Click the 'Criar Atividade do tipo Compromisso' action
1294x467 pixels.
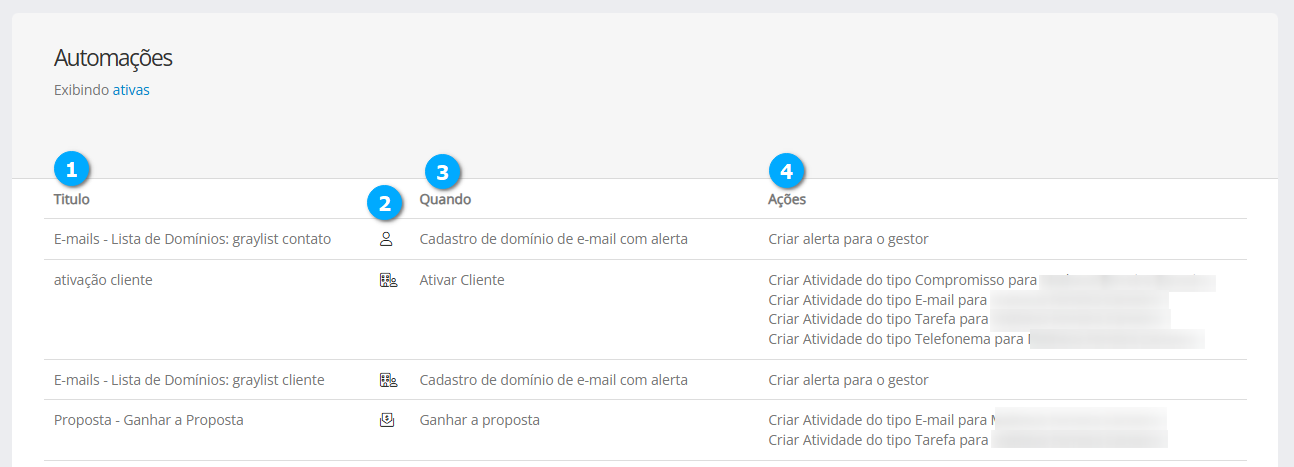(x=900, y=280)
